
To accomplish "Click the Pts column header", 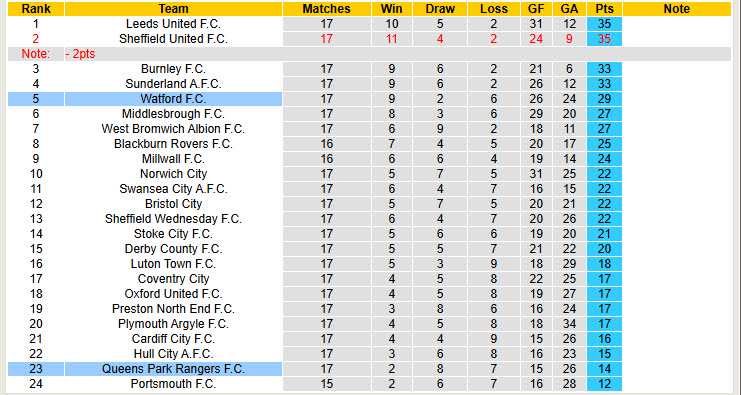I will tap(604, 9).
